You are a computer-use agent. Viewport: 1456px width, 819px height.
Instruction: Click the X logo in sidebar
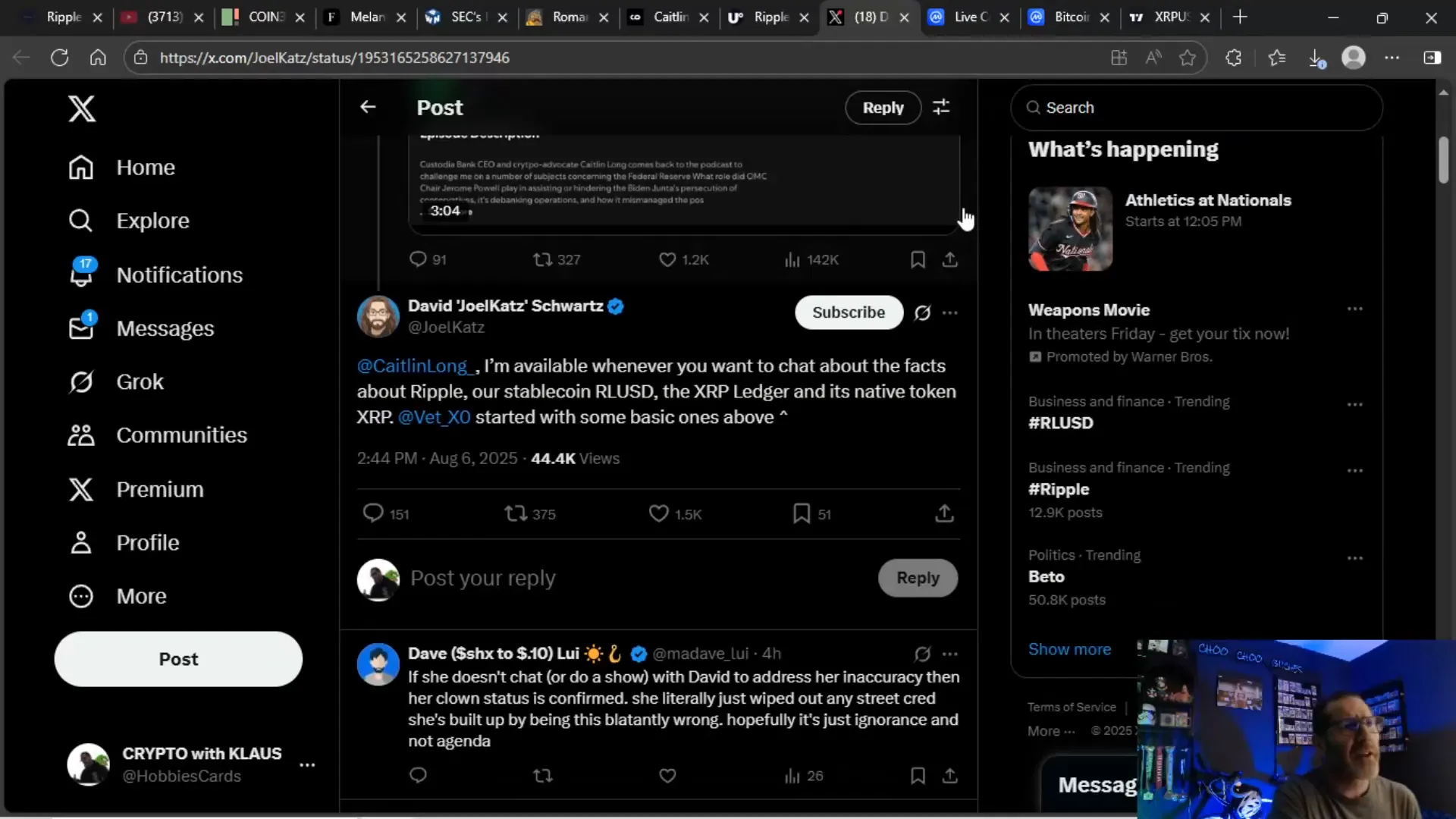click(82, 108)
